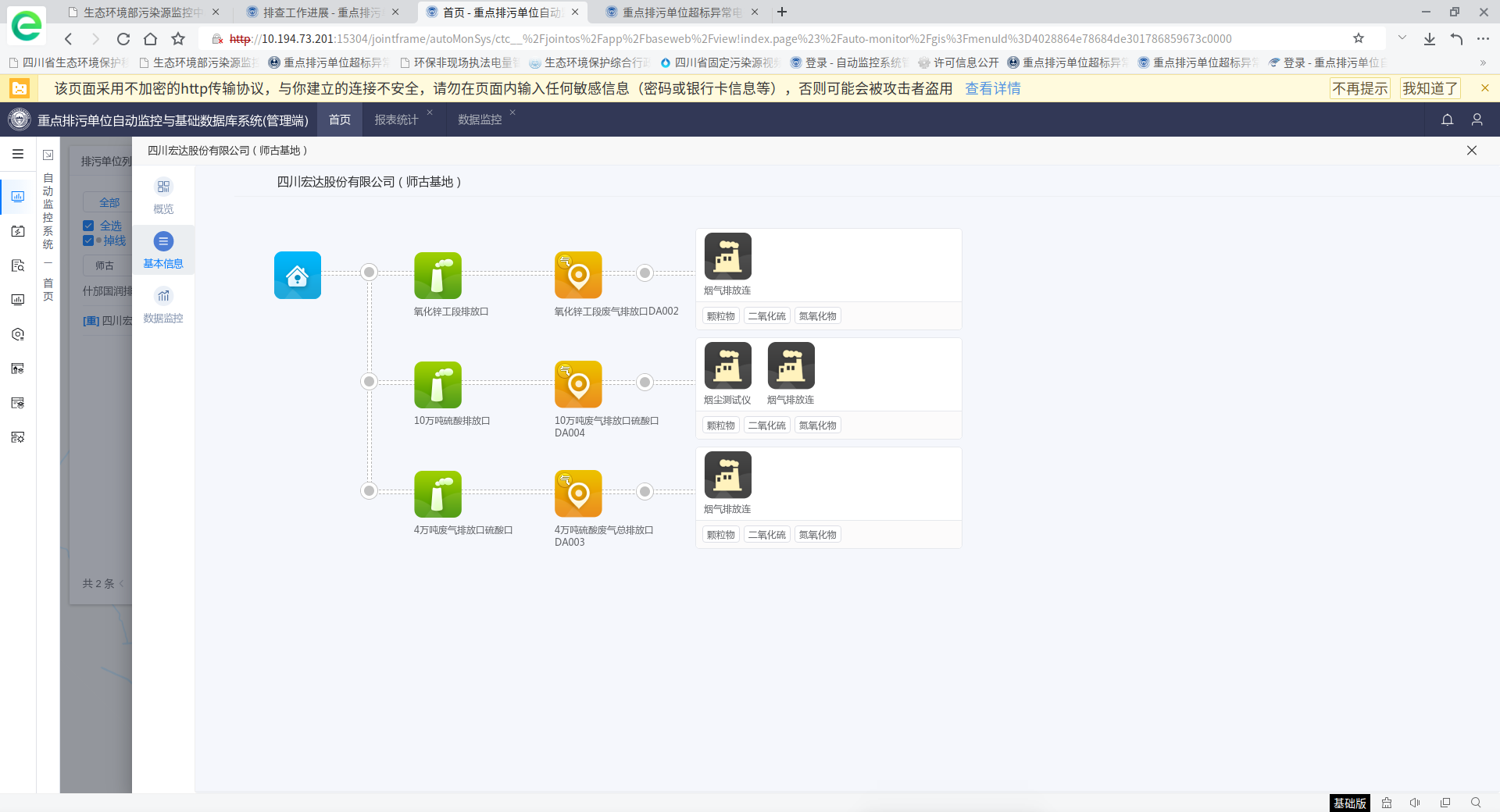Image resolution: width=1500 pixels, height=812 pixels.
Task: Select 氧化锌工段排放口 green chimney icon
Action: [x=437, y=275]
